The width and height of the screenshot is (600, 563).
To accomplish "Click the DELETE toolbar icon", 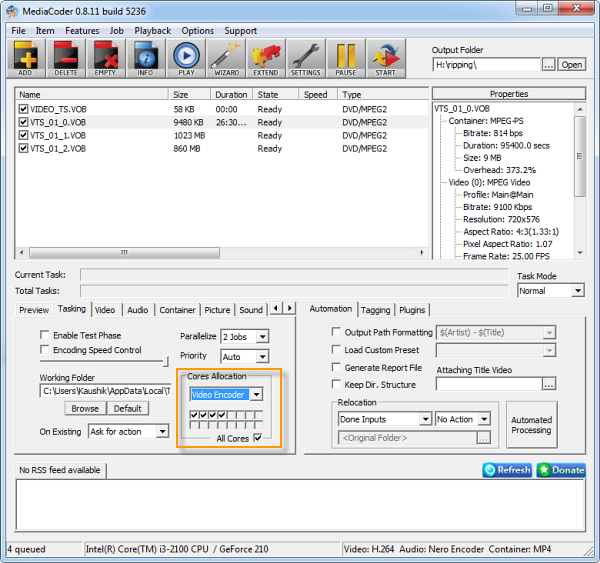I will (66, 58).
